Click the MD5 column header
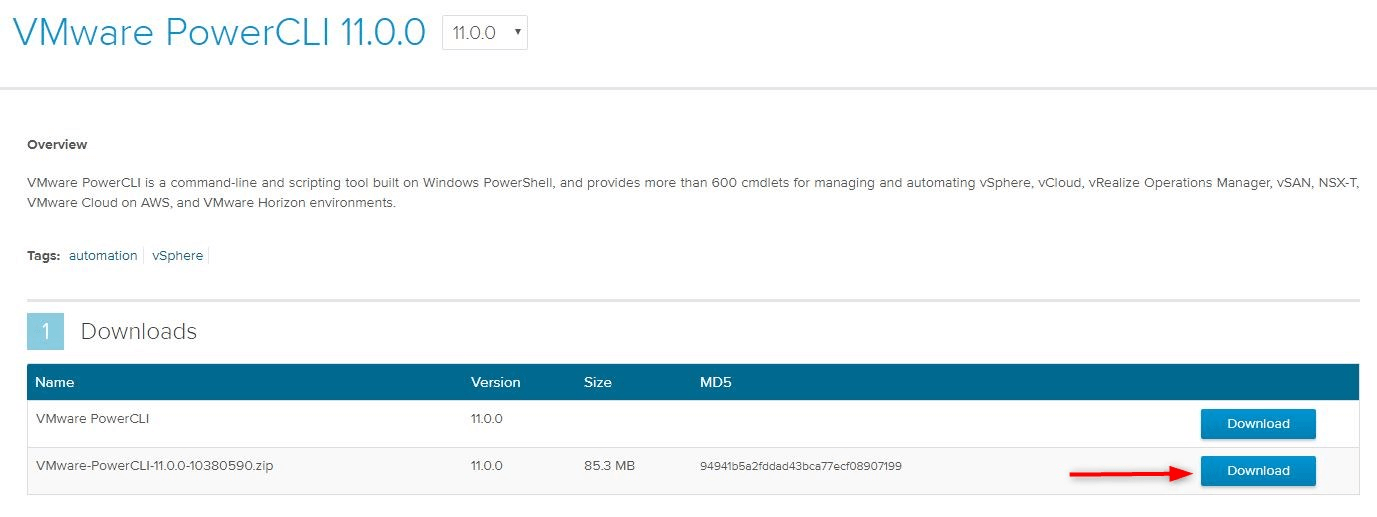 [x=716, y=382]
